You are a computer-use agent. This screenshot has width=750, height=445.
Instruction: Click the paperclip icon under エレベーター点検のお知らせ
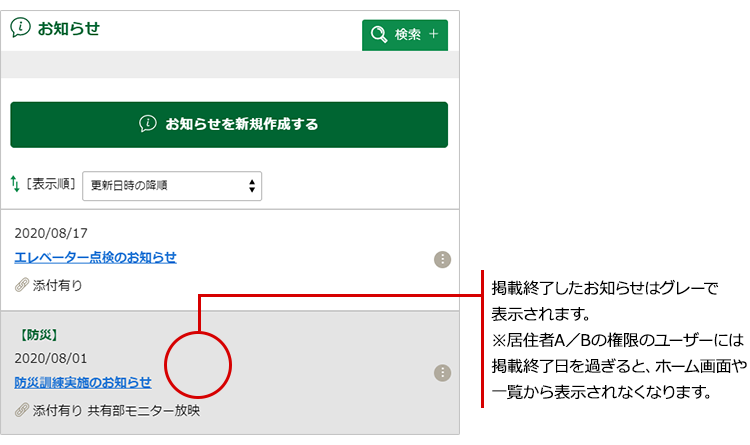(21, 285)
